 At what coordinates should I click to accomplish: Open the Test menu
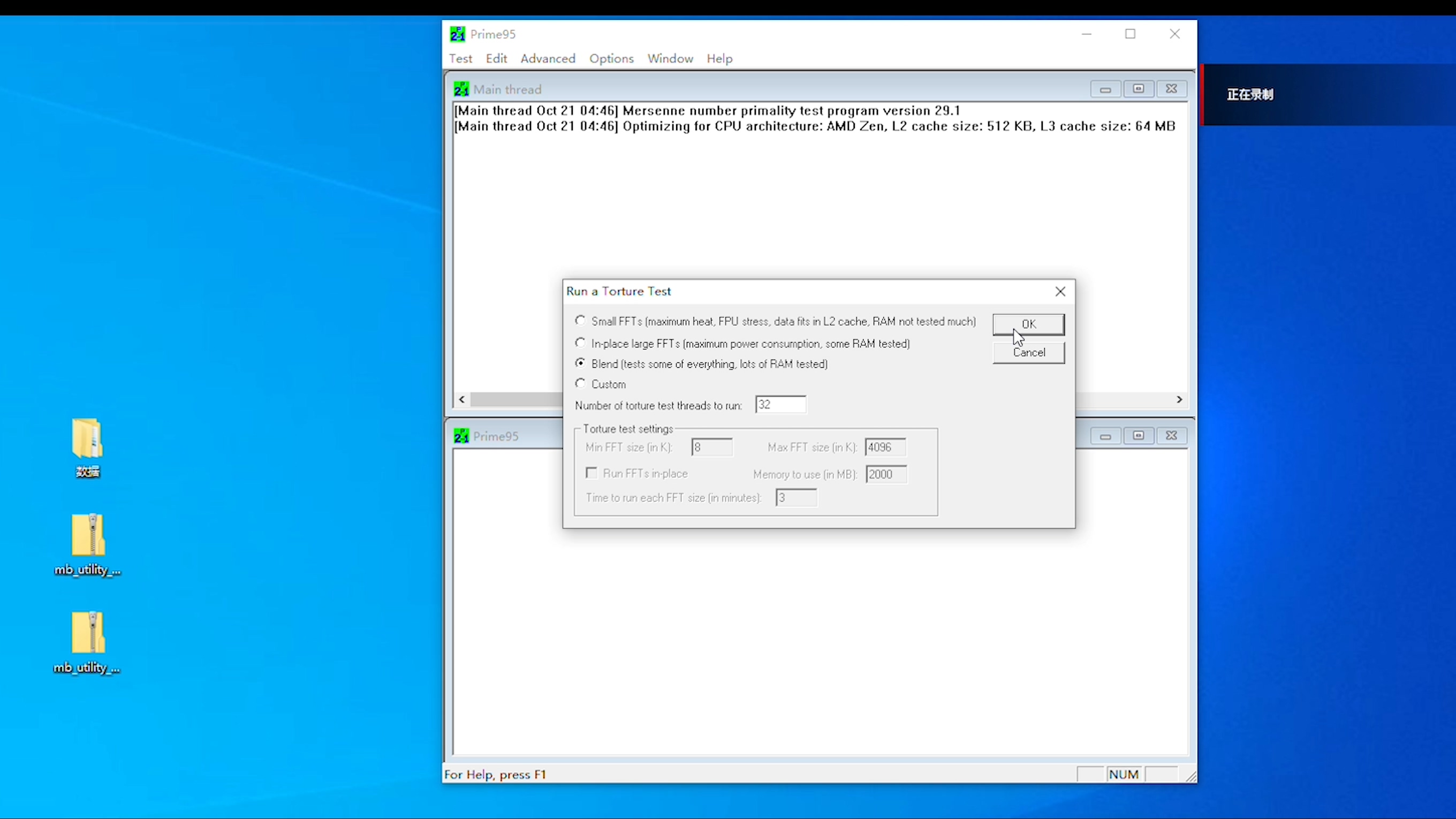pos(460,58)
